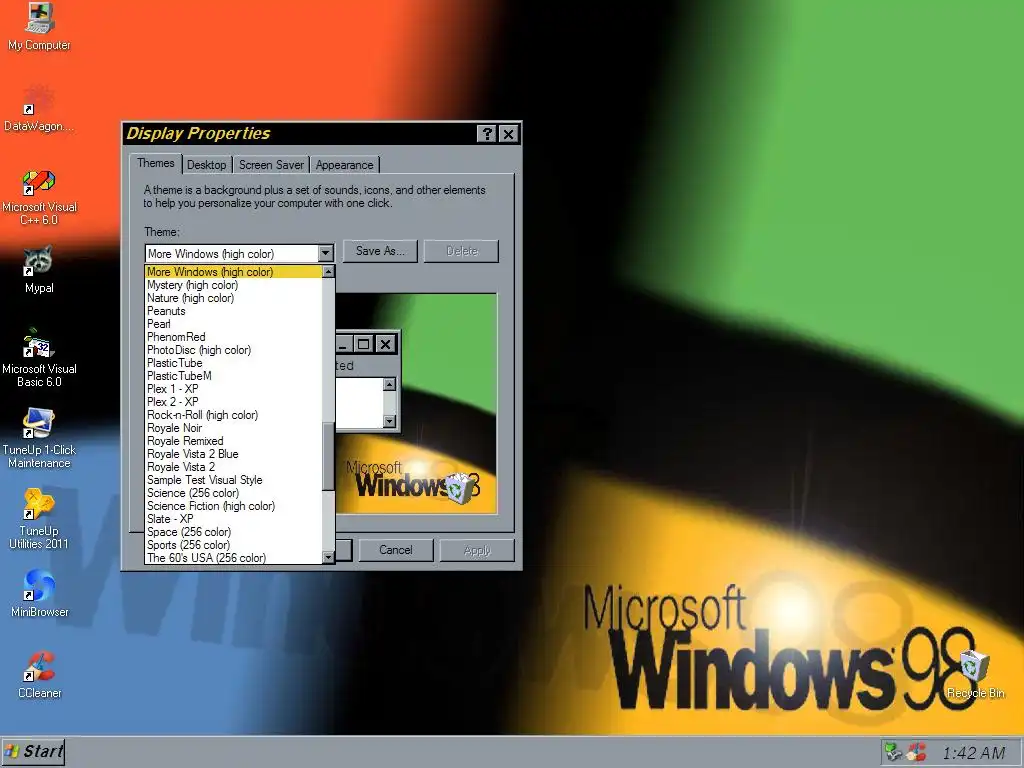Click the Apply button
Screen dimensions: 1024x768
tap(477, 550)
